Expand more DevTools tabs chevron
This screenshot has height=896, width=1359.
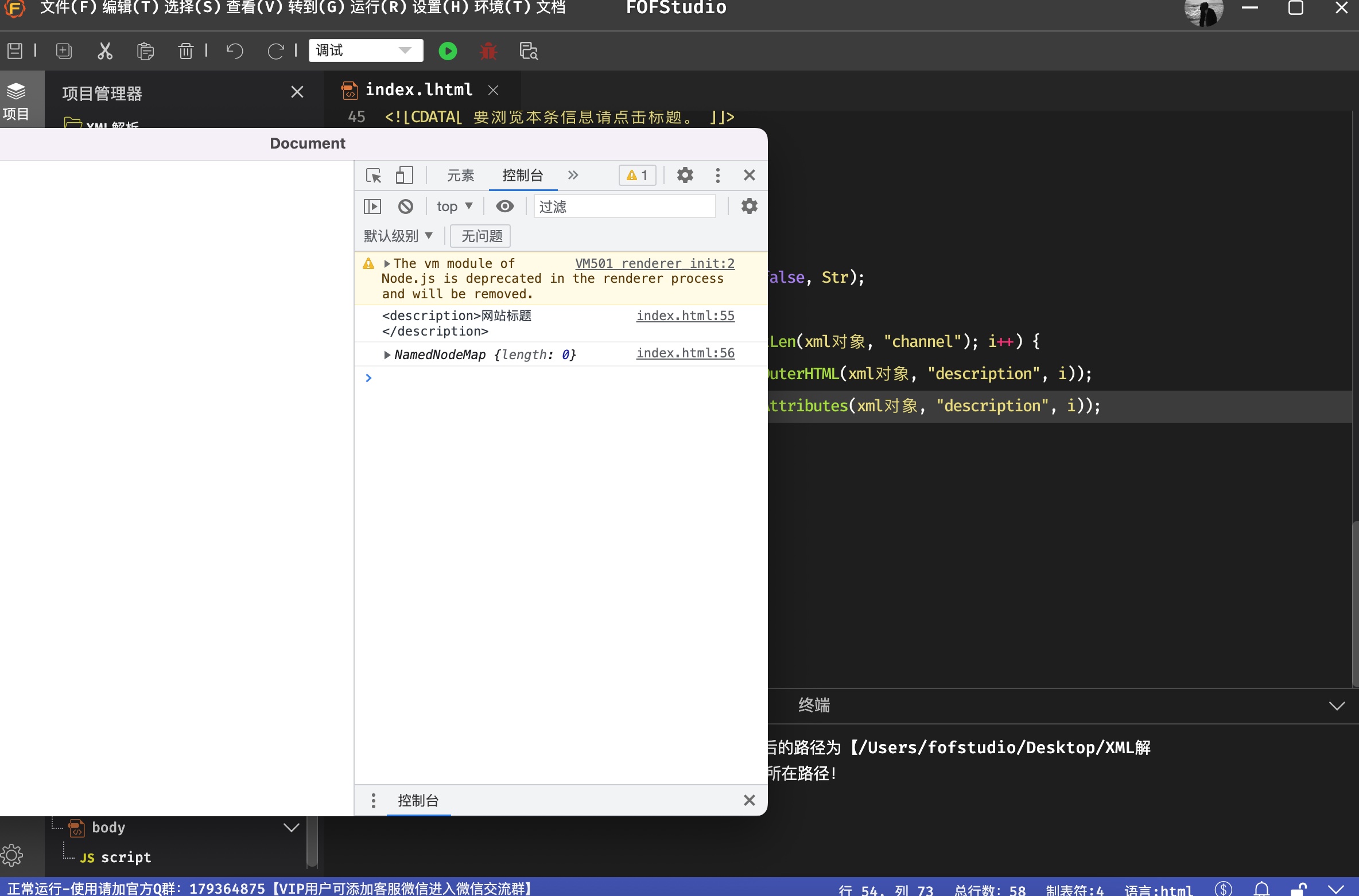click(573, 175)
